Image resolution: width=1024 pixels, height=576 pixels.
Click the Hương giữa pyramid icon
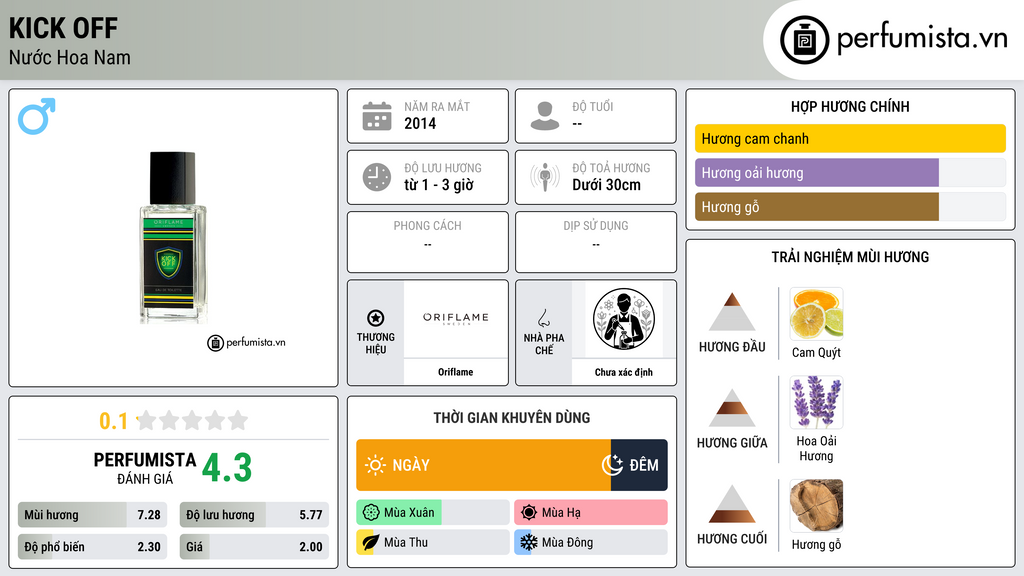point(732,408)
